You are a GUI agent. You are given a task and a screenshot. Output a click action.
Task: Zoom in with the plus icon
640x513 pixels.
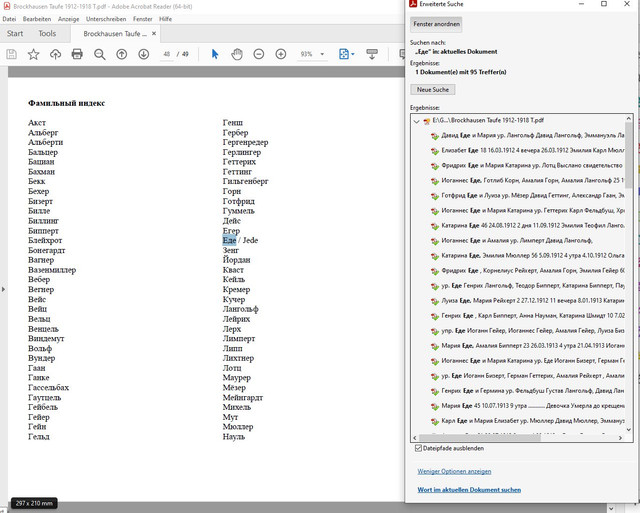click(281, 54)
